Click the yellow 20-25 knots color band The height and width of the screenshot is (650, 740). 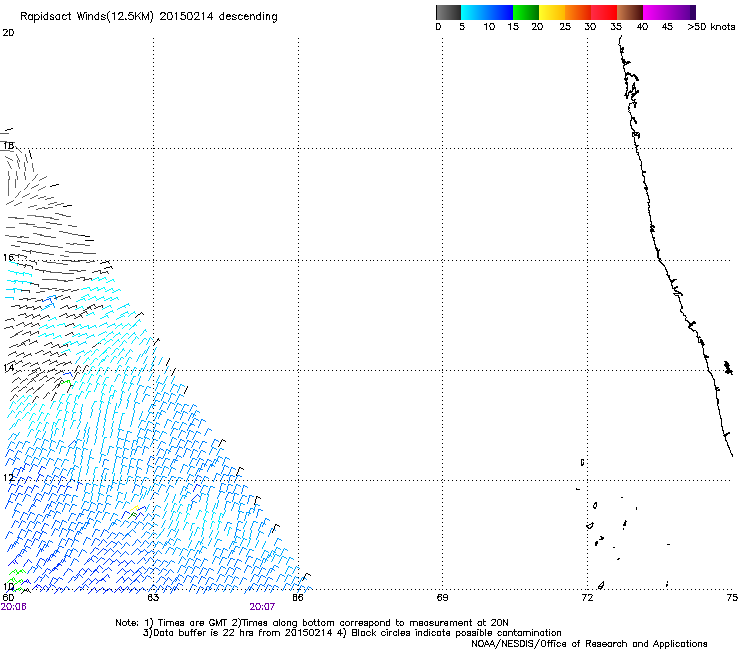tap(552, 12)
